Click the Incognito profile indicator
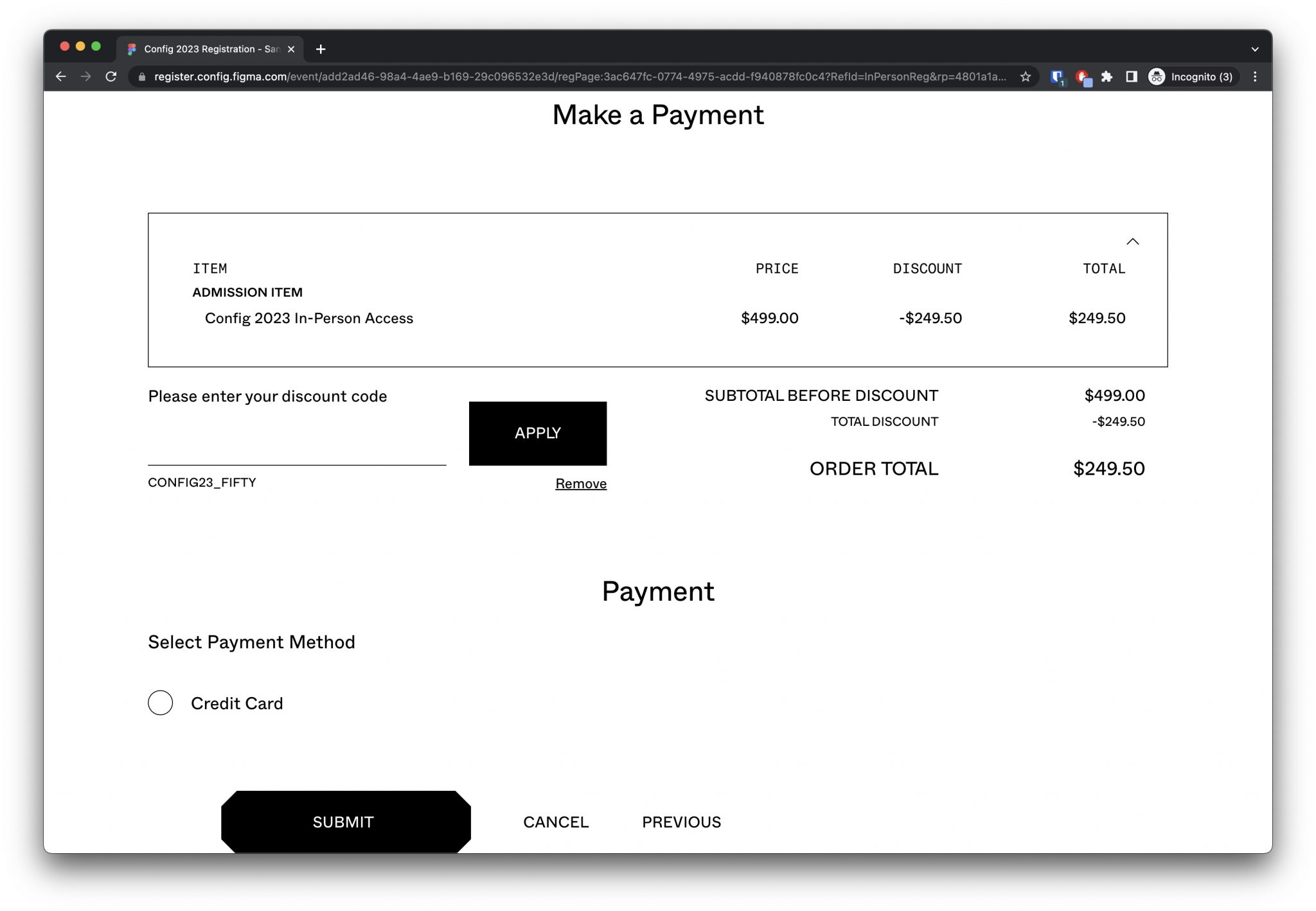The width and height of the screenshot is (1316, 911). 1193,76
